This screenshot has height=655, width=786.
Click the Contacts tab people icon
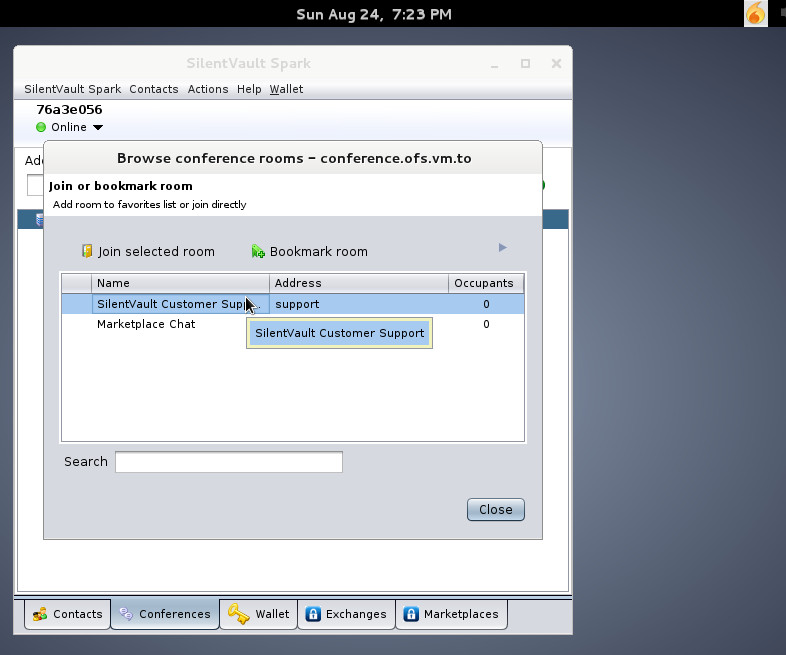tap(40, 614)
